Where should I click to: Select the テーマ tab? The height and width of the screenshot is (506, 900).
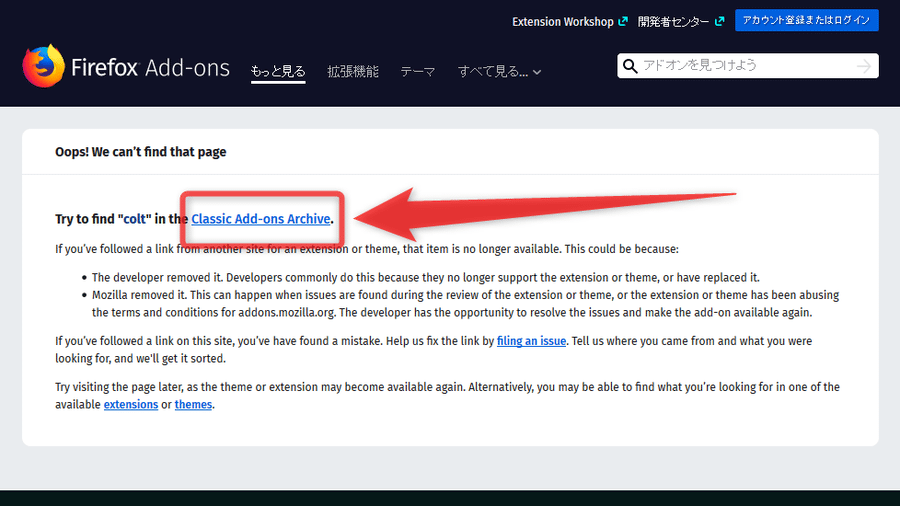click(418, 72)
